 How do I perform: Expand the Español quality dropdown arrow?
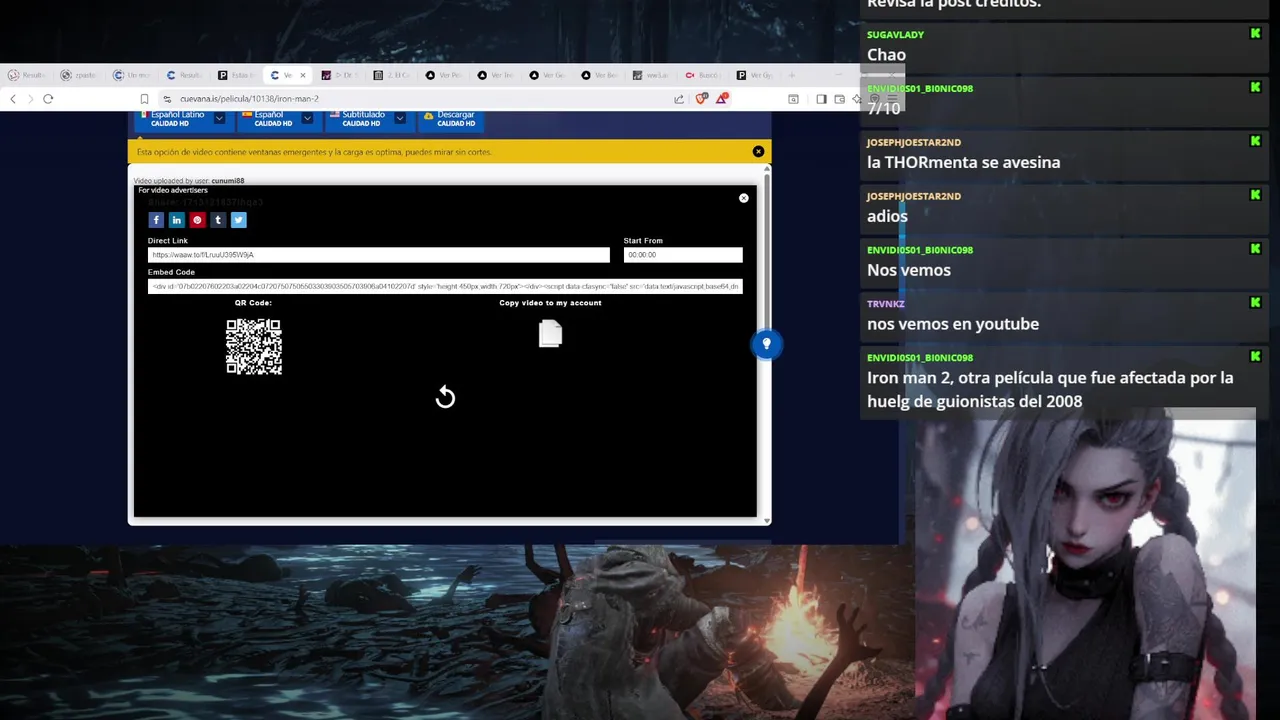click(x=307, y=118)
